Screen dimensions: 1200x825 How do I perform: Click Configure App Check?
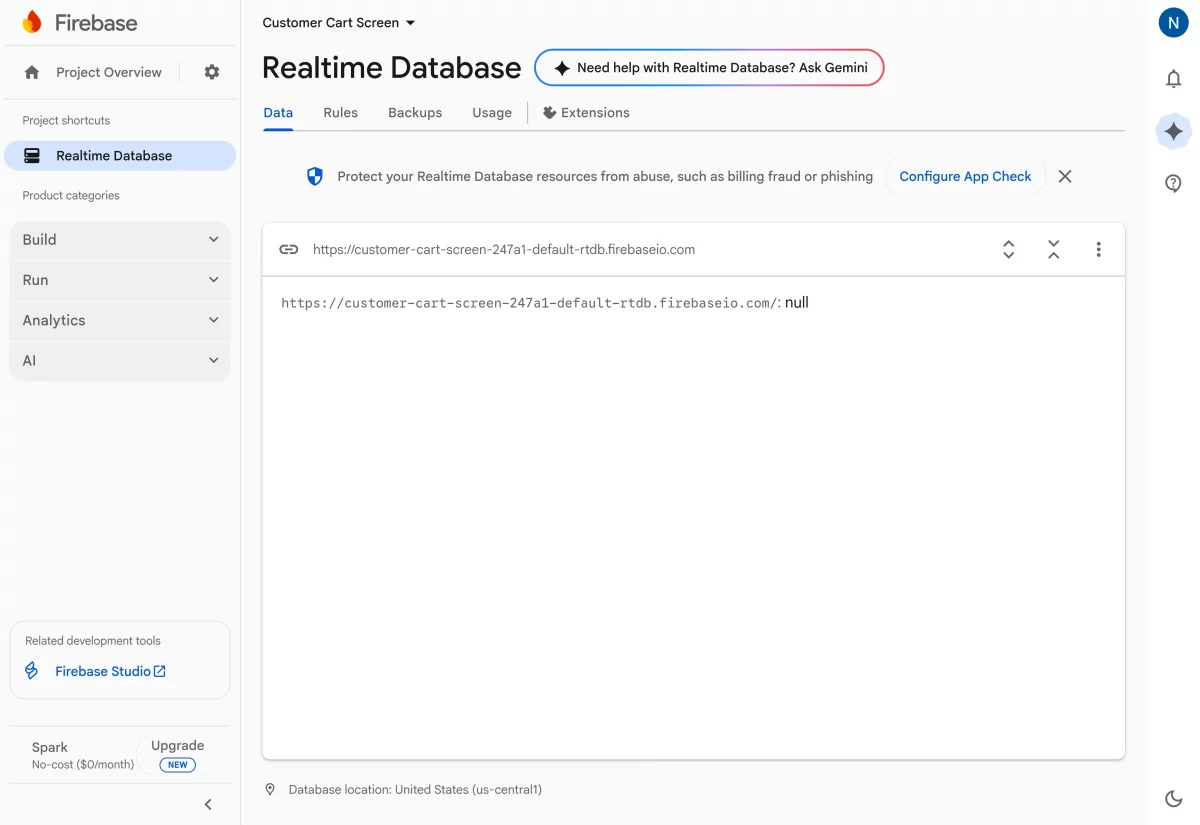tap(964, 176)
